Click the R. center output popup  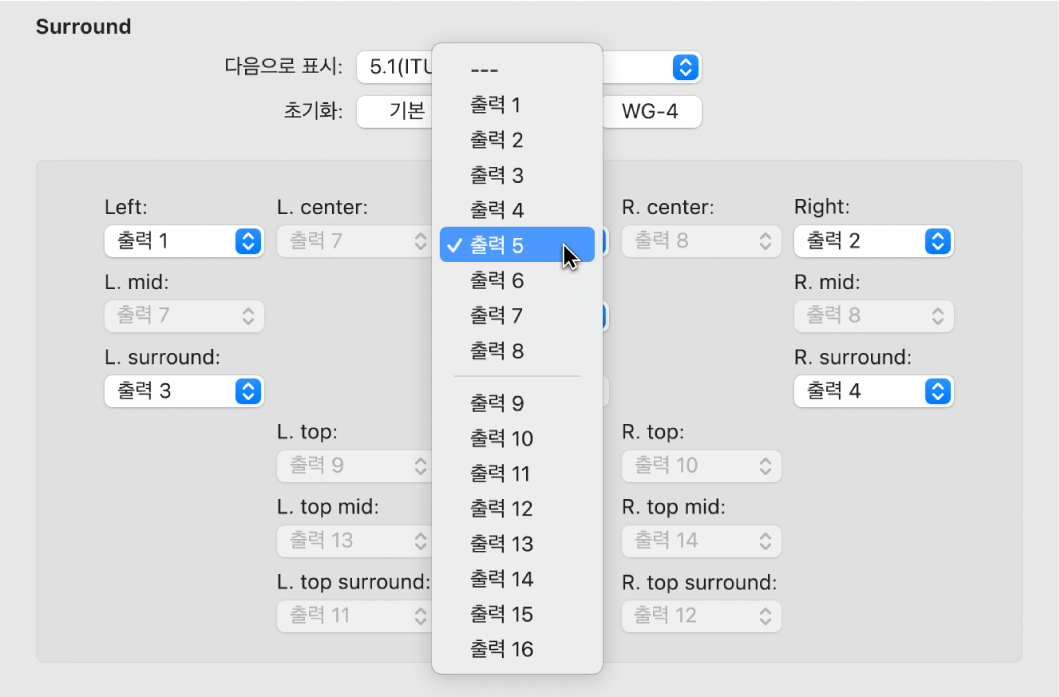[701, 241]
